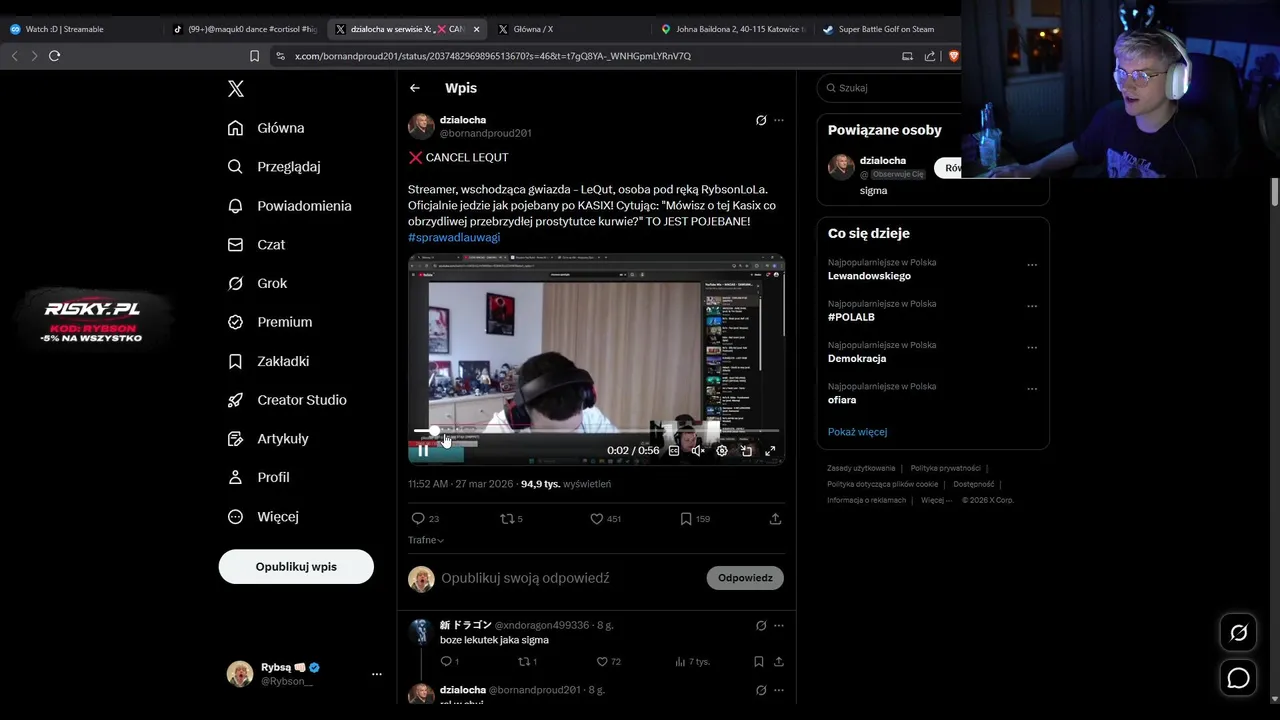Share the main post
Viewport: 1280px width, 720px height.
(x=775, y=519)
